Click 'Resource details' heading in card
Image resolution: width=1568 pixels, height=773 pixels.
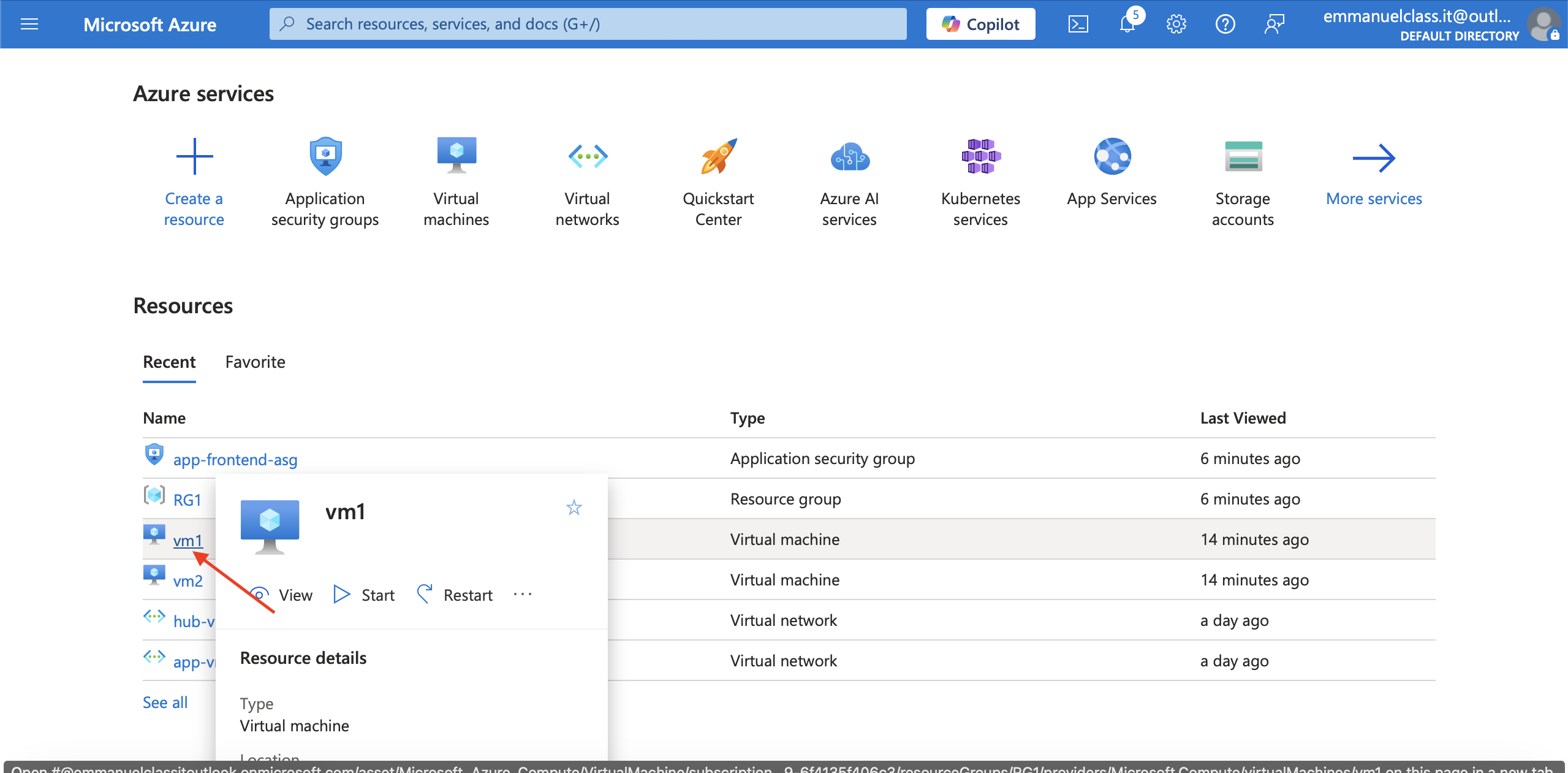tap(303, 658)
